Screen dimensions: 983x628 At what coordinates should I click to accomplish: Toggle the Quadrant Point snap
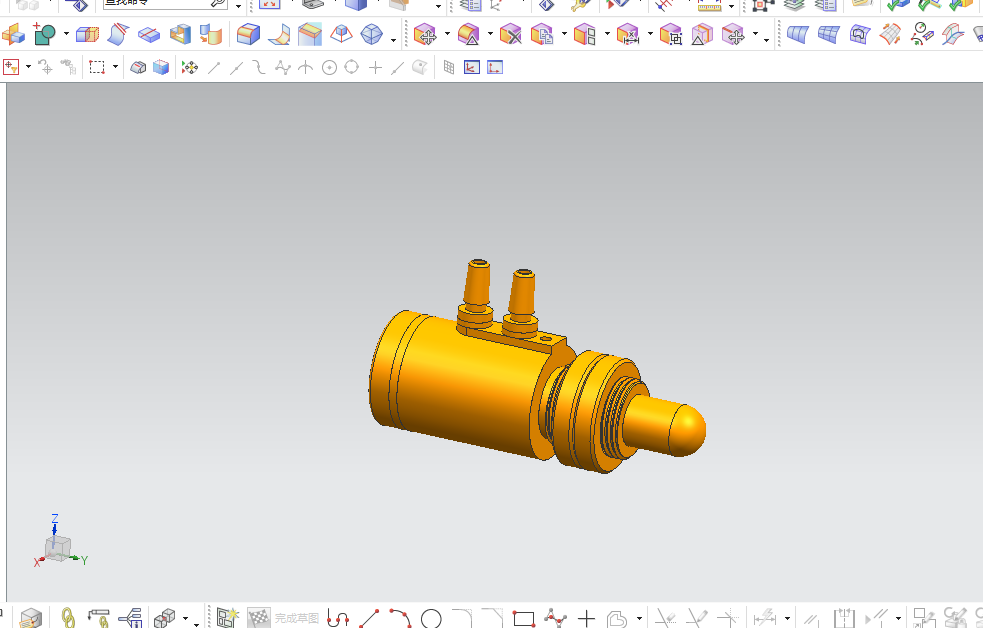pos(352,66)
